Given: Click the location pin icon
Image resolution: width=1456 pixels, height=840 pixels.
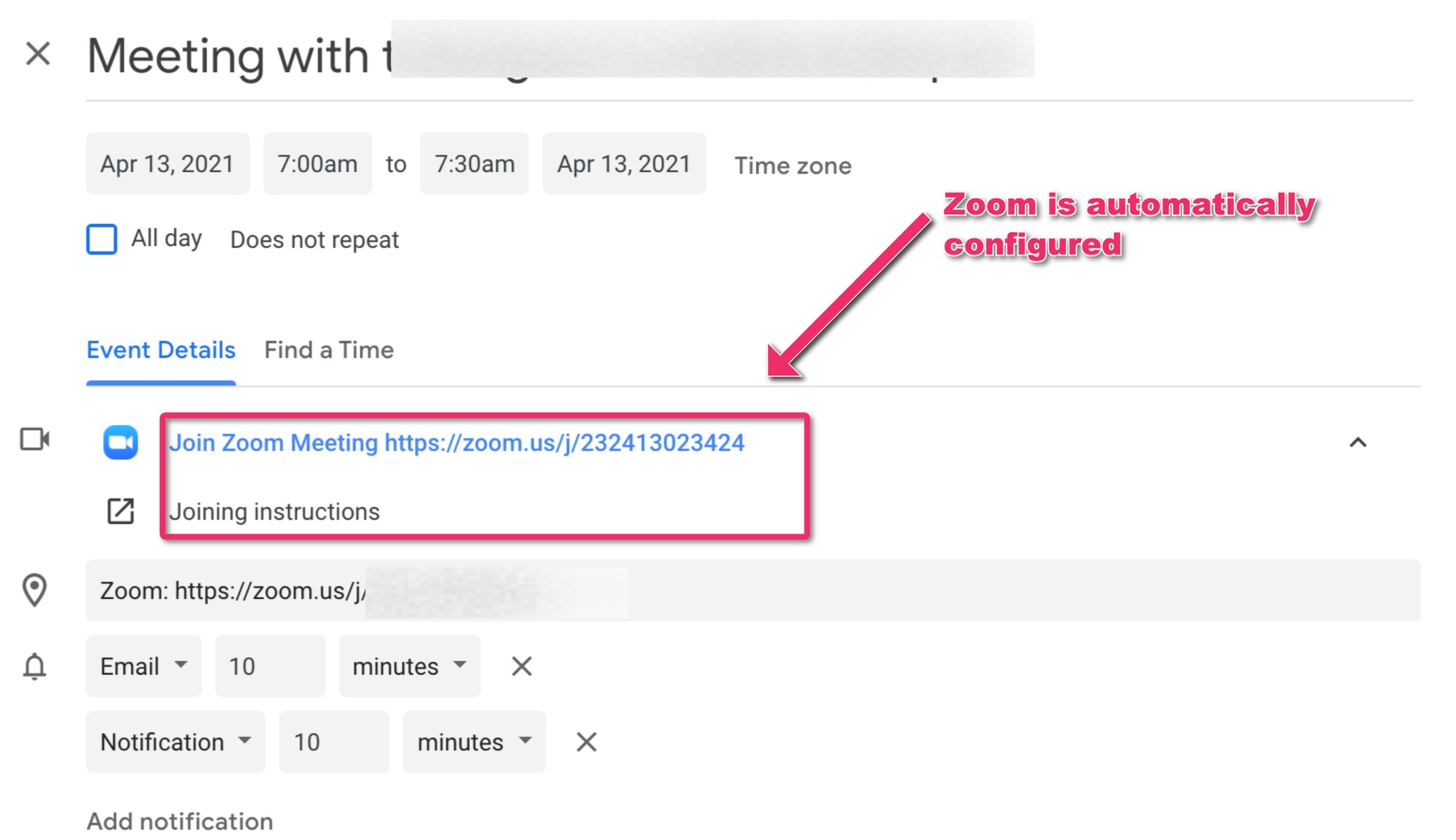Looking at the screenshot, I should [34, 590].
